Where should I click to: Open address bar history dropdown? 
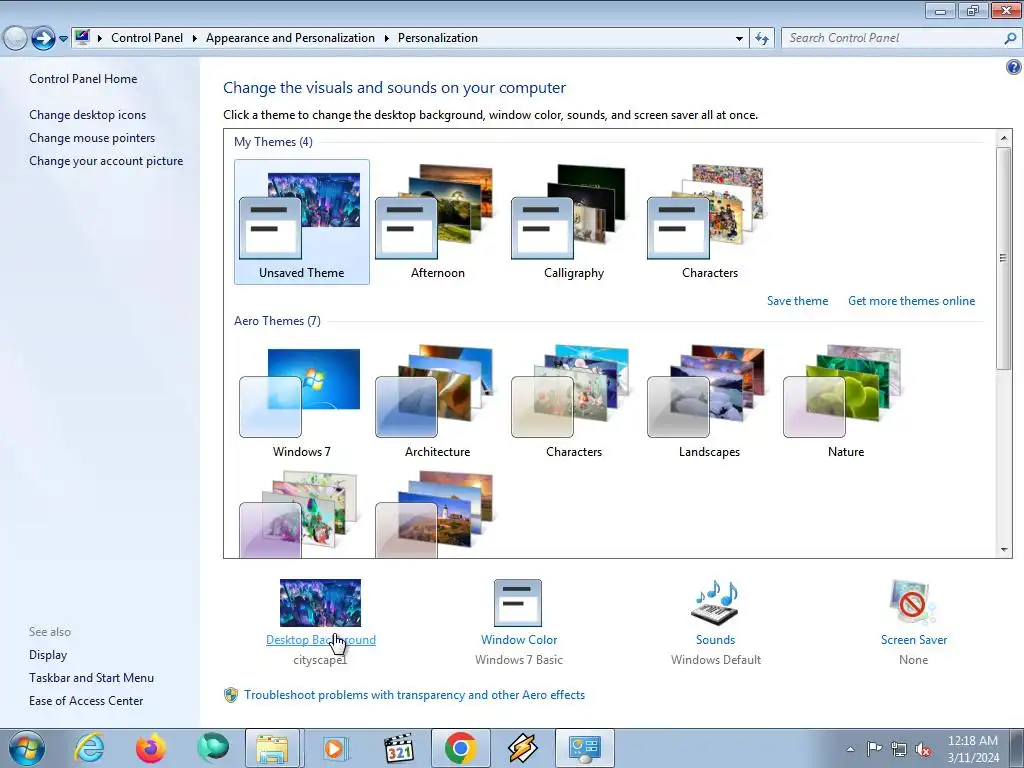coord(739,39)
